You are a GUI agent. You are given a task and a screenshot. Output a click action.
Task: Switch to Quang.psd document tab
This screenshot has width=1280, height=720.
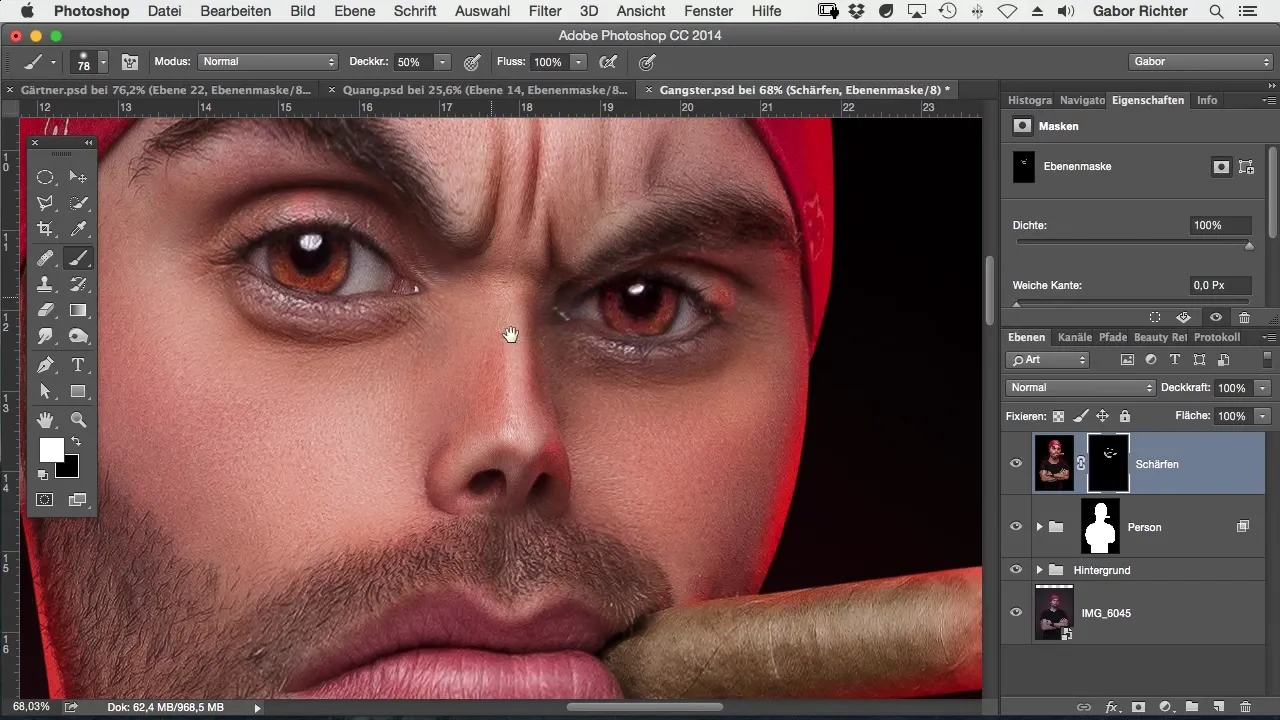click(485, 90)
